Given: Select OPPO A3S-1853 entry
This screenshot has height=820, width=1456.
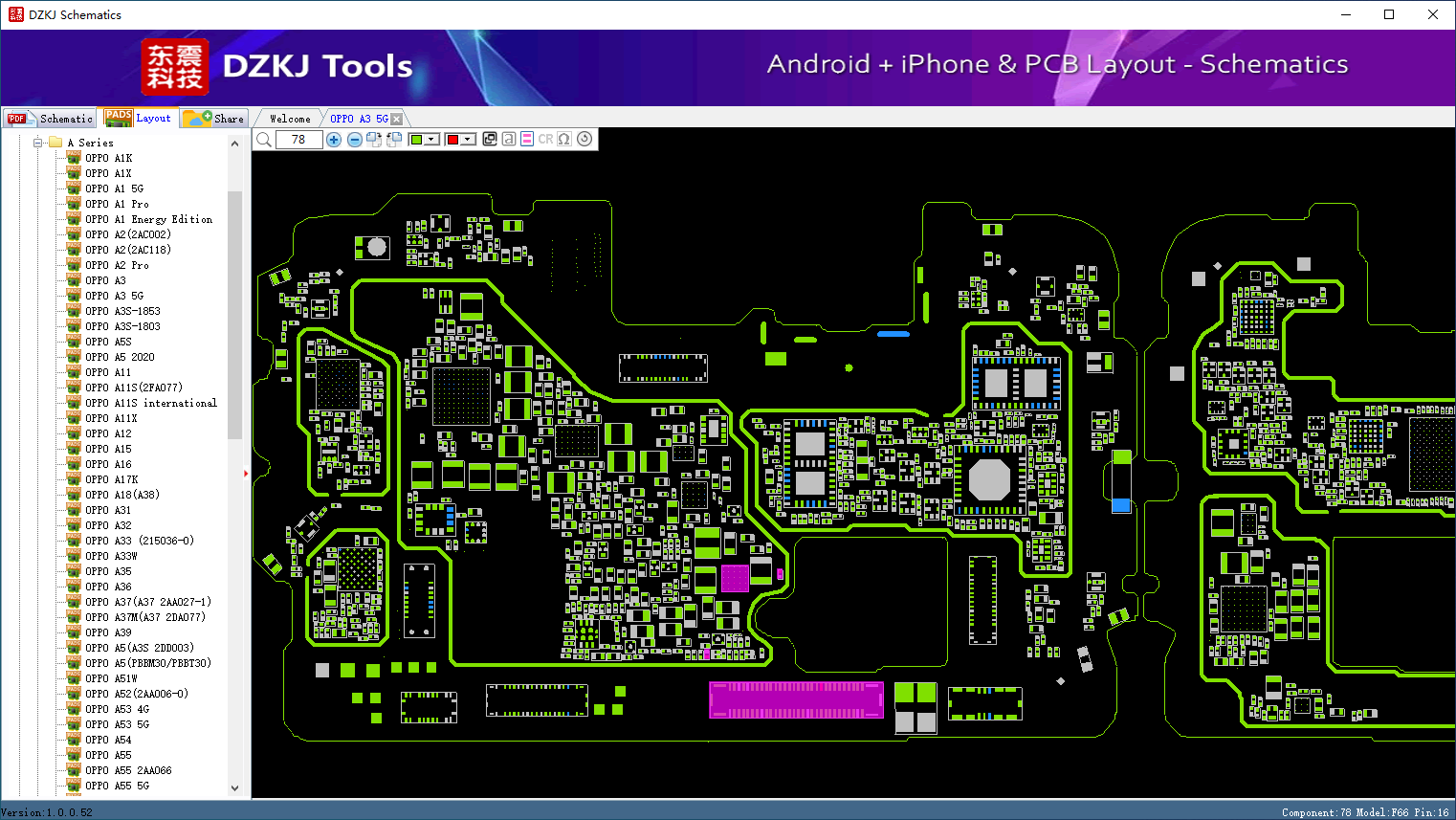Looking at the screenshot, I should pos(122,311).
